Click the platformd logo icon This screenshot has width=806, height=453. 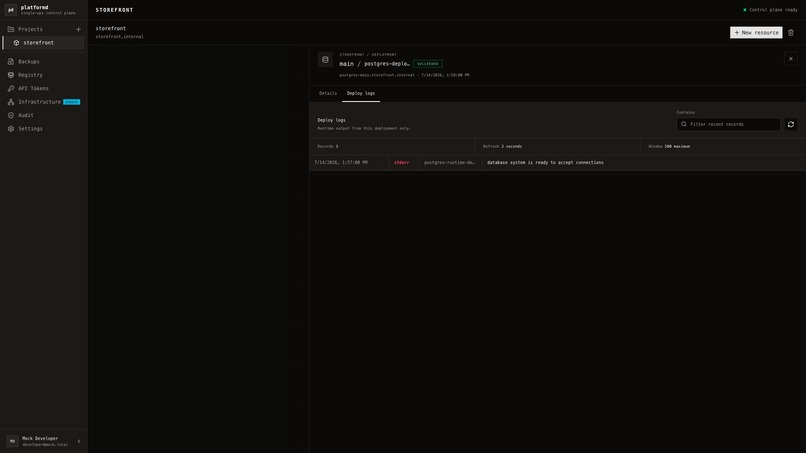click(11, 10)
